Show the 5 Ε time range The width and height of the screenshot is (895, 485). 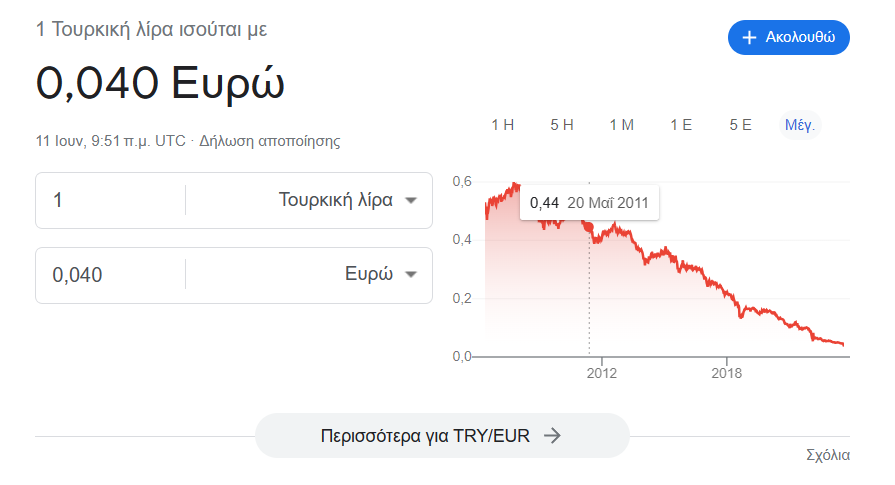[740, 125]
